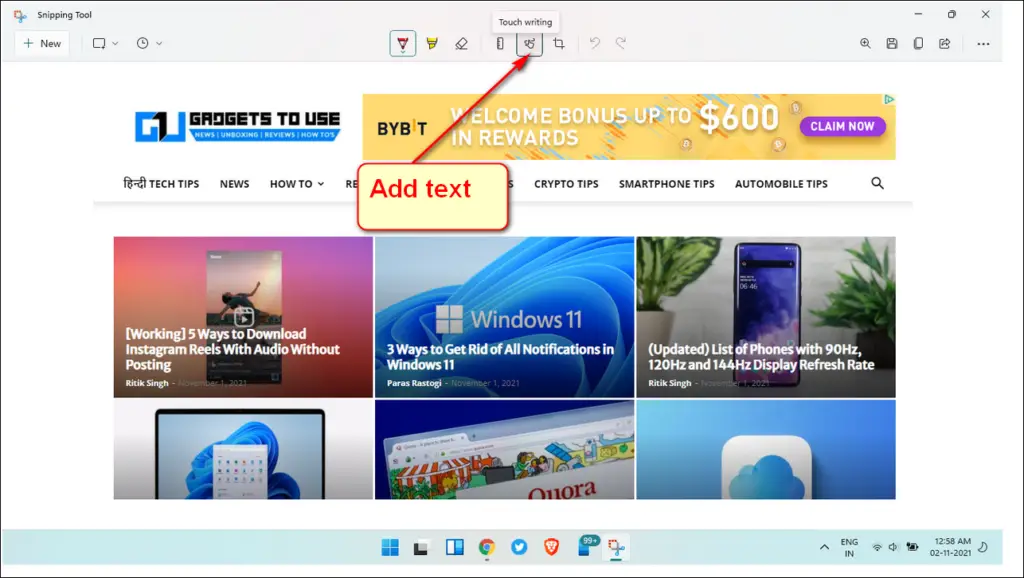The width and height of the screenshot is (1024, 578).
Task: Launch Brave browser from taskbar
Action: 552,547
